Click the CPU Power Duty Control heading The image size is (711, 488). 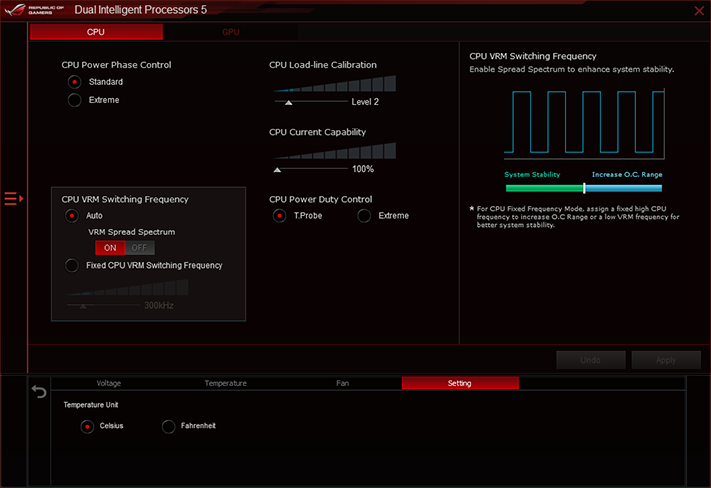[321, 200]
